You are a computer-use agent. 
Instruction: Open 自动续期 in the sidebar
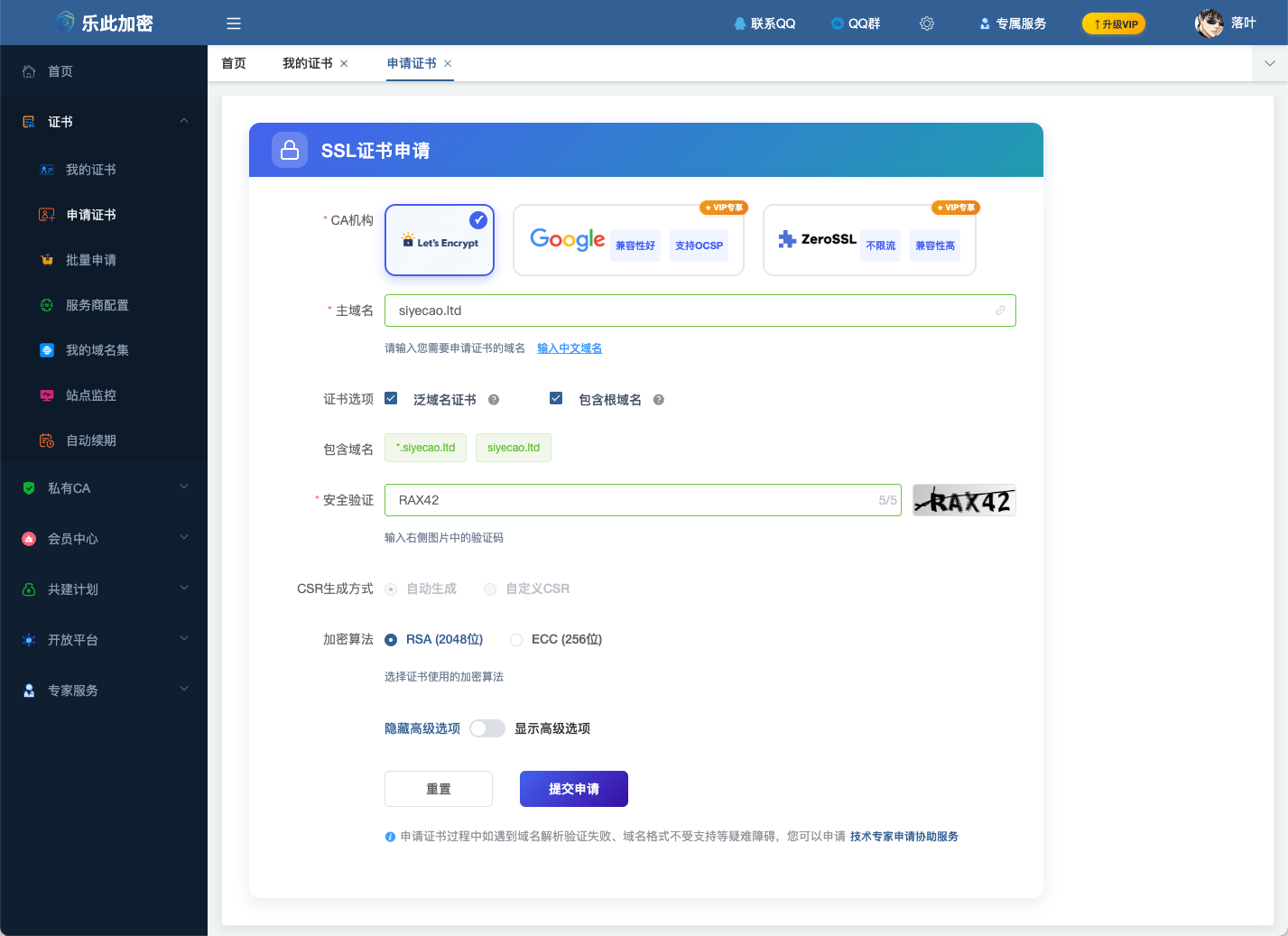coord(104,440)
